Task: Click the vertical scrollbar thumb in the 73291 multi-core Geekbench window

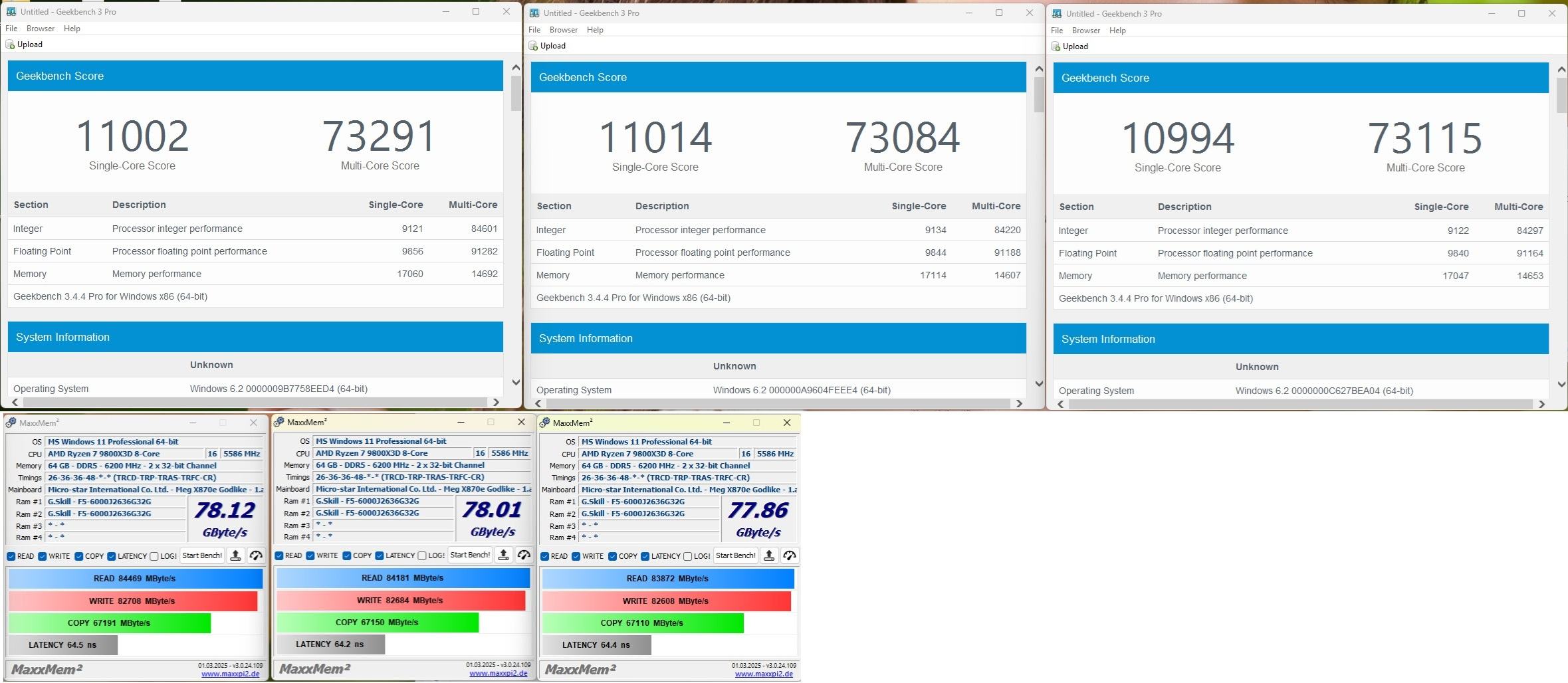Action: tap(516, 93)
